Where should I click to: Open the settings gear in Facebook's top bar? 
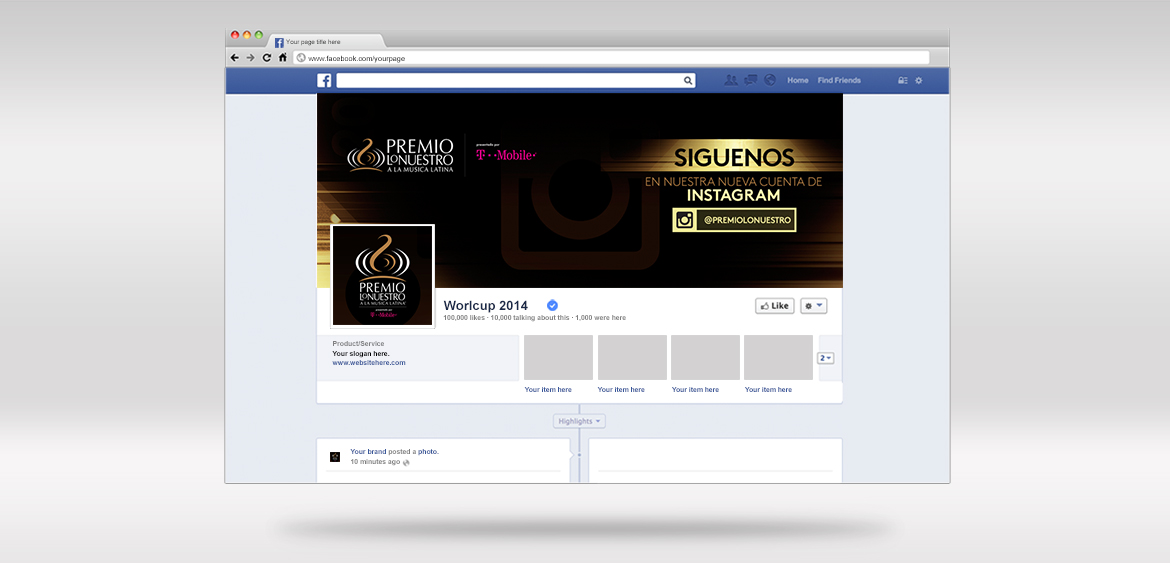coord(919,81)
